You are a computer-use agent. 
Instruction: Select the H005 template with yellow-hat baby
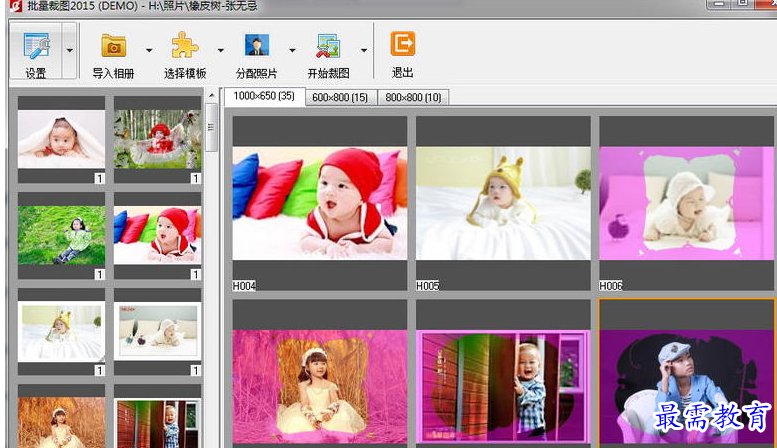[503, 203]
